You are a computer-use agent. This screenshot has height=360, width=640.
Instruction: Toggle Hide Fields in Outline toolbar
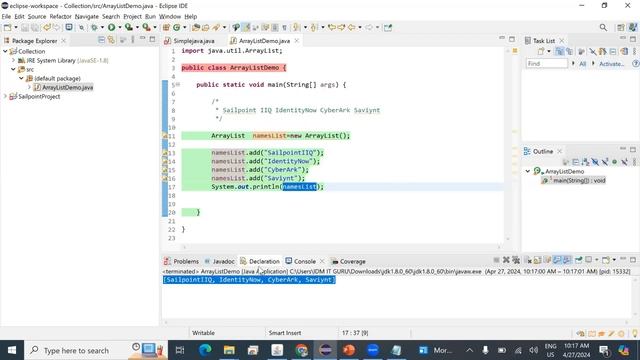click(x=596, y=162)
